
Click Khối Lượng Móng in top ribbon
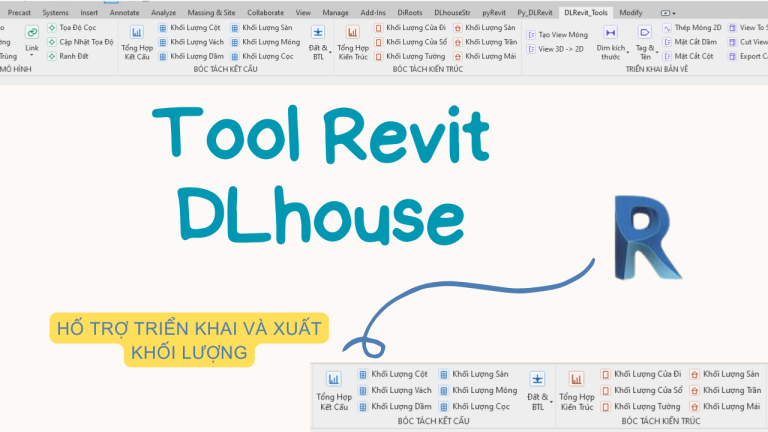coord(265,42)
